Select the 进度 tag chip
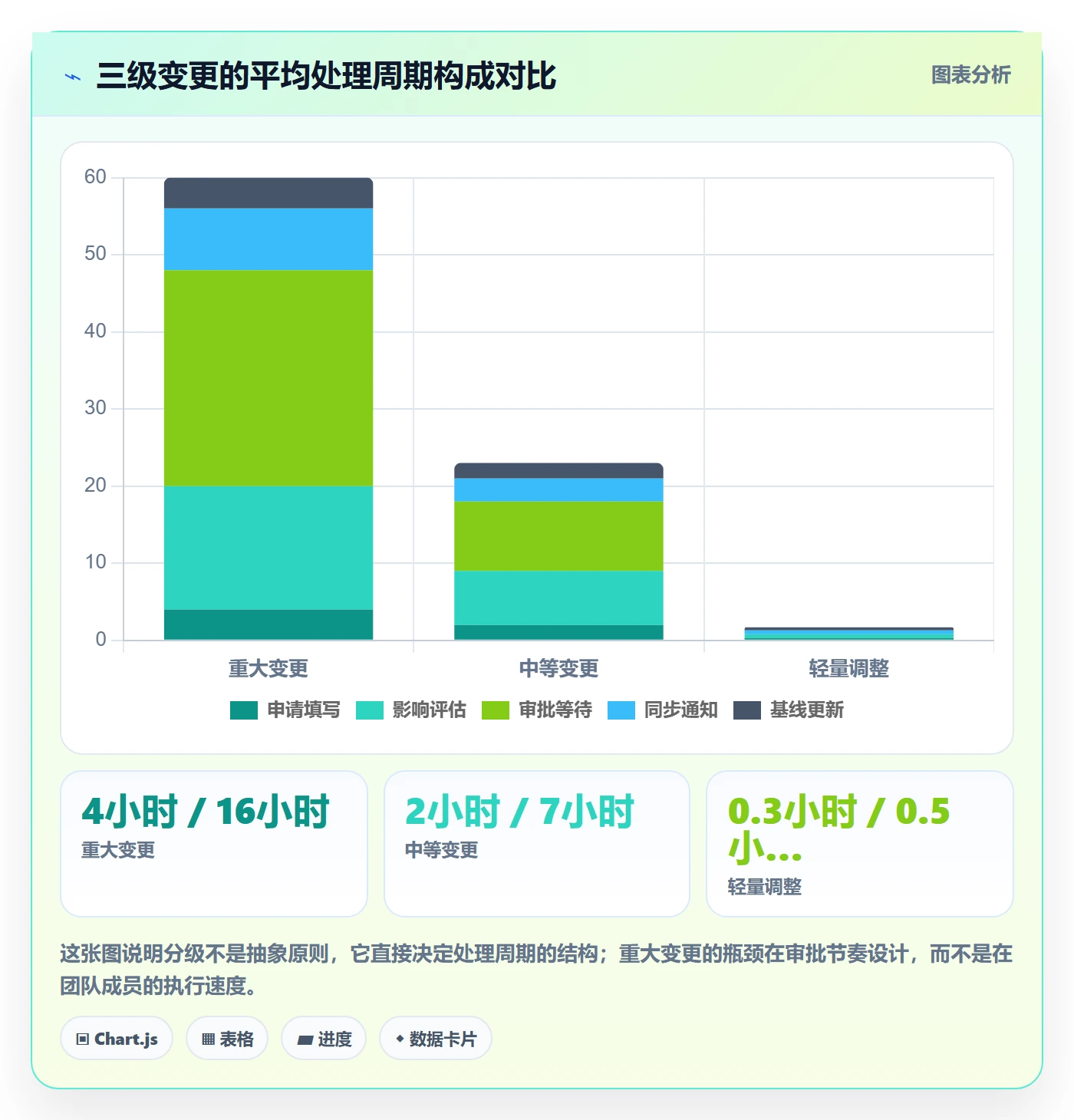 click(324, 1039)
